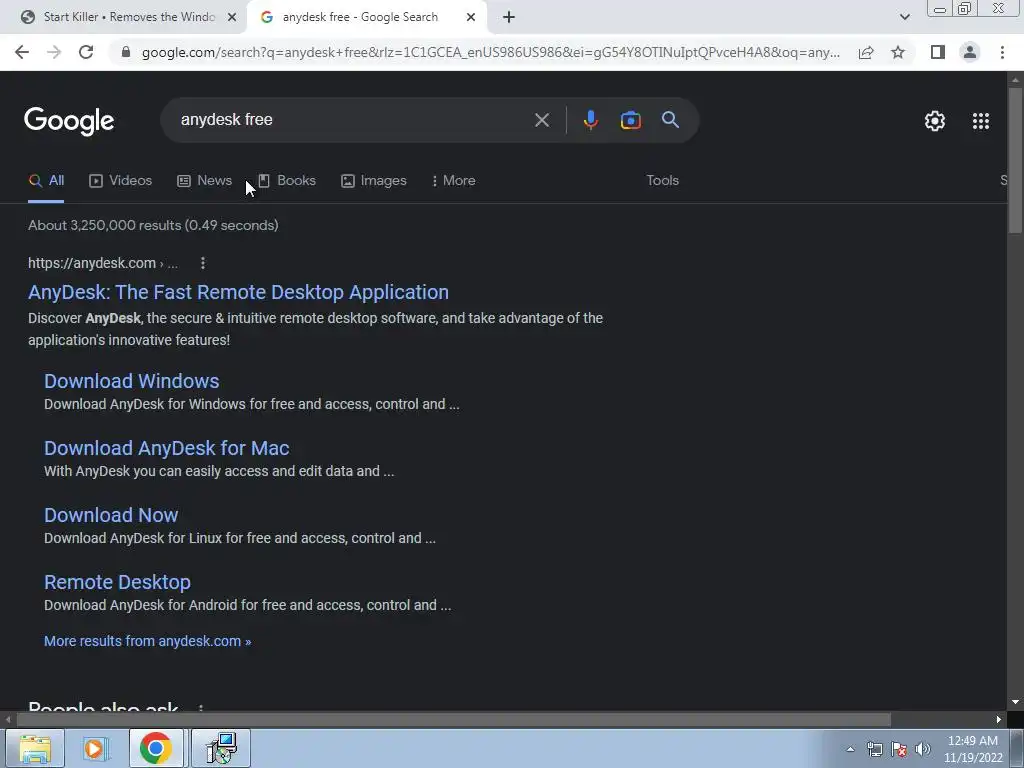The image size is (1024, 768).
Task: Click the anydesk.com URL breadcrumb
Action: [103, 263]
